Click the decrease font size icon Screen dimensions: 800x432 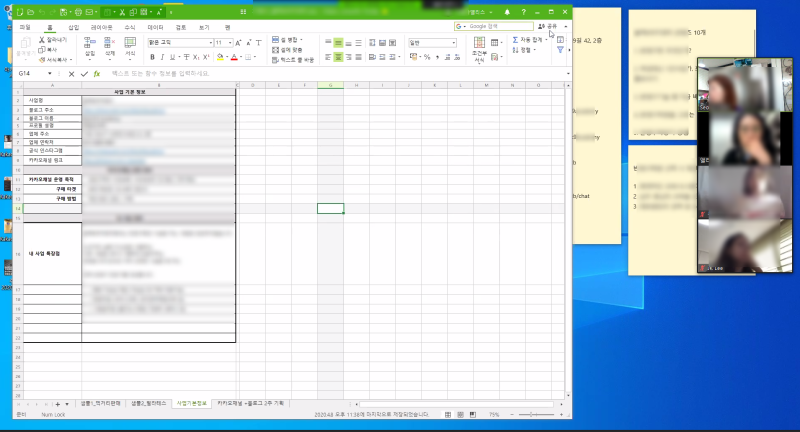tap(249, 43)
